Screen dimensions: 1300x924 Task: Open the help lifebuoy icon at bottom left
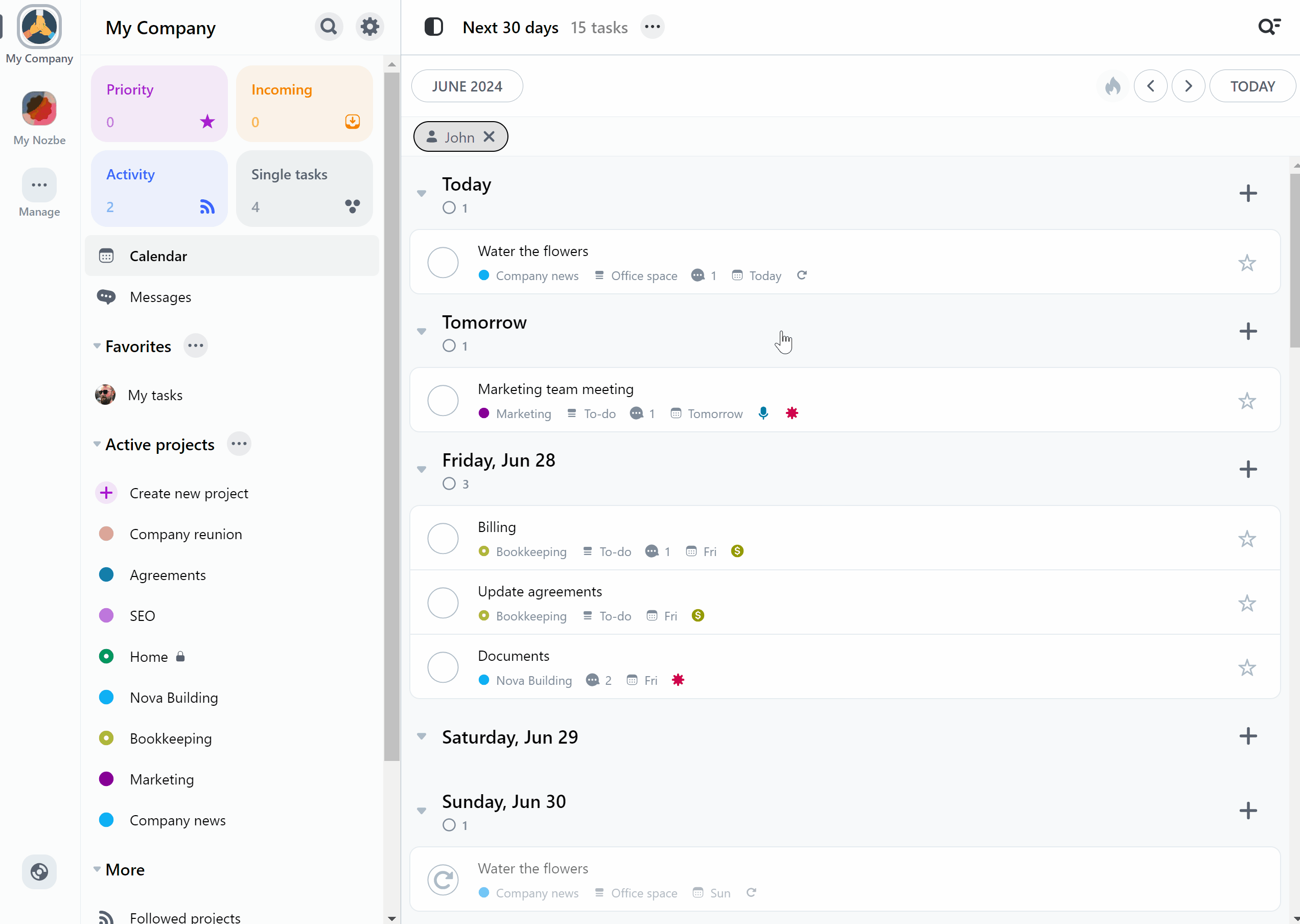click(39, 871)
